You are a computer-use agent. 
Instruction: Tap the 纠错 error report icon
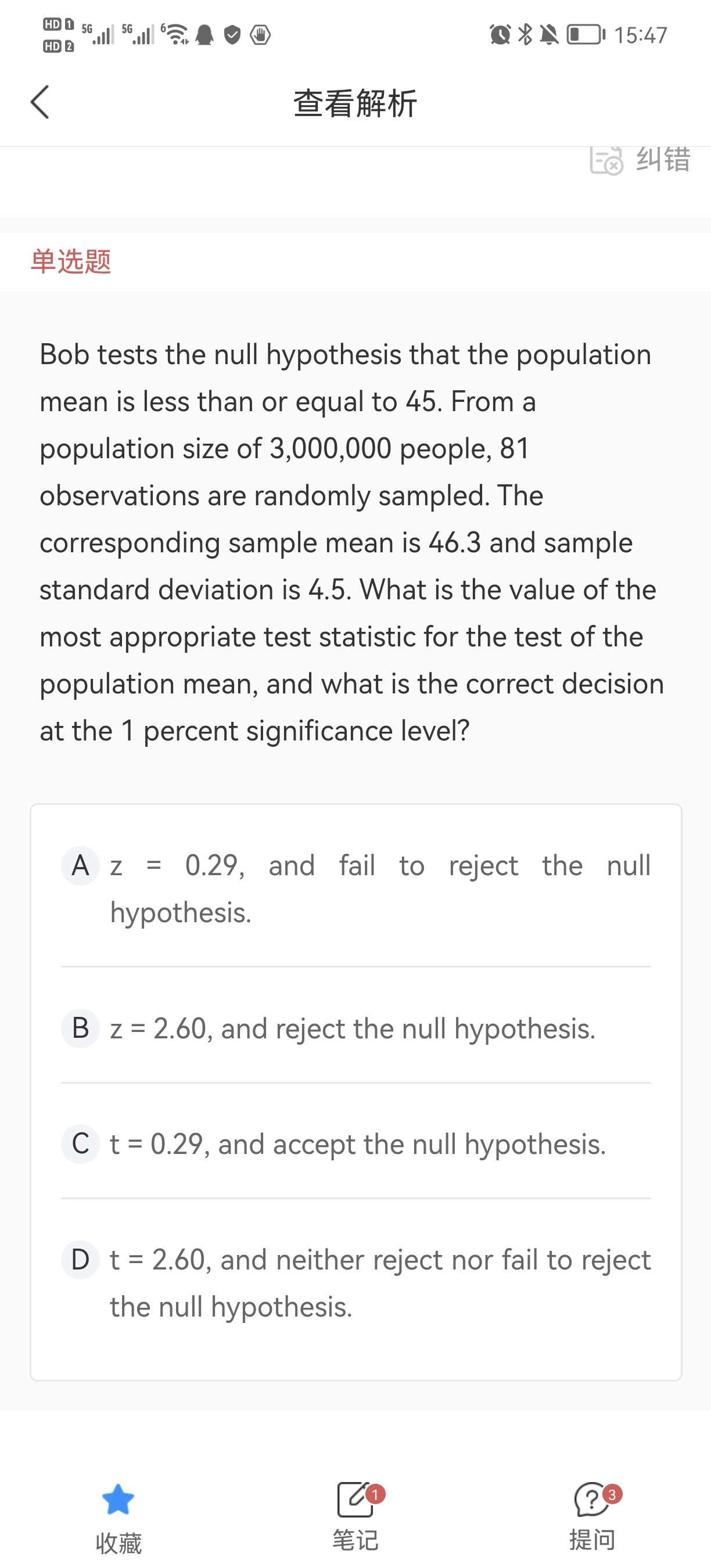pos(606,160)
